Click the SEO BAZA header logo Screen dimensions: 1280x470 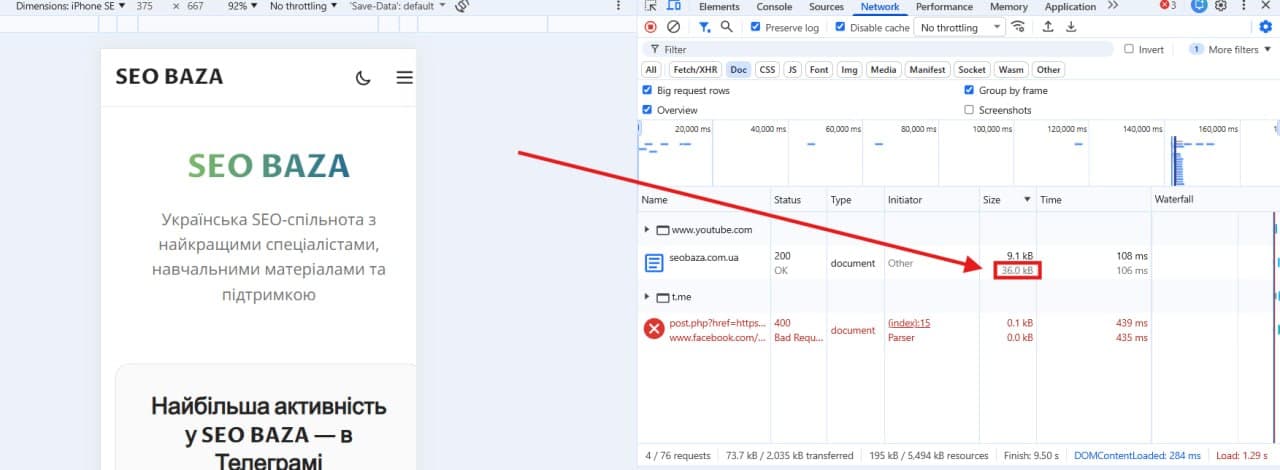click(x=169, y=77)
